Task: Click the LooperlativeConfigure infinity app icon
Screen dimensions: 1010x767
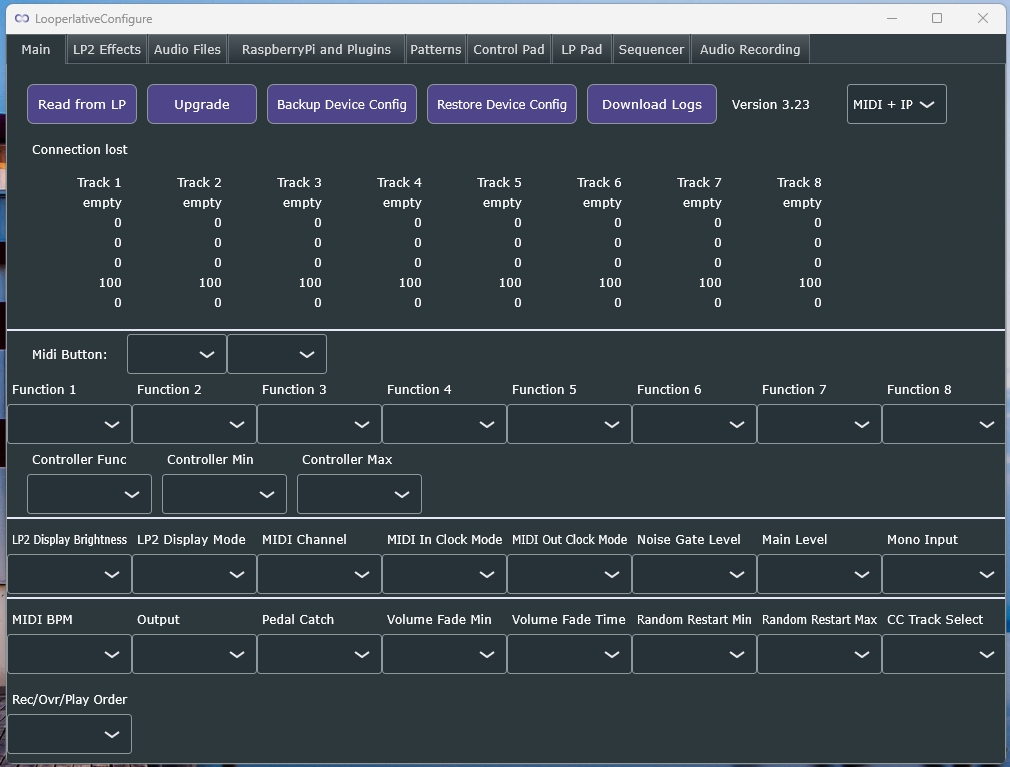Action: point(22,19)
